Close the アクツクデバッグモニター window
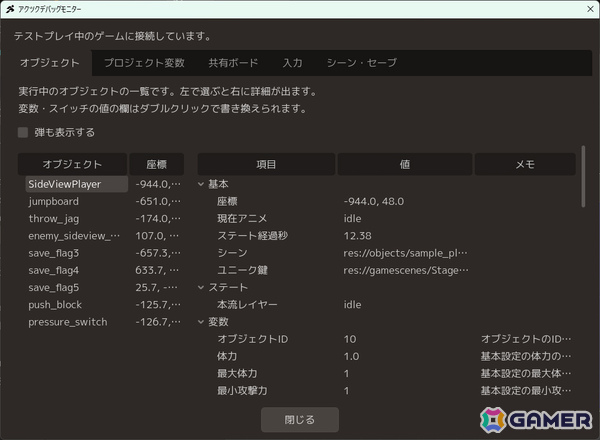The height and width of the screenshot is (440, 600). [x=590, y=9]
